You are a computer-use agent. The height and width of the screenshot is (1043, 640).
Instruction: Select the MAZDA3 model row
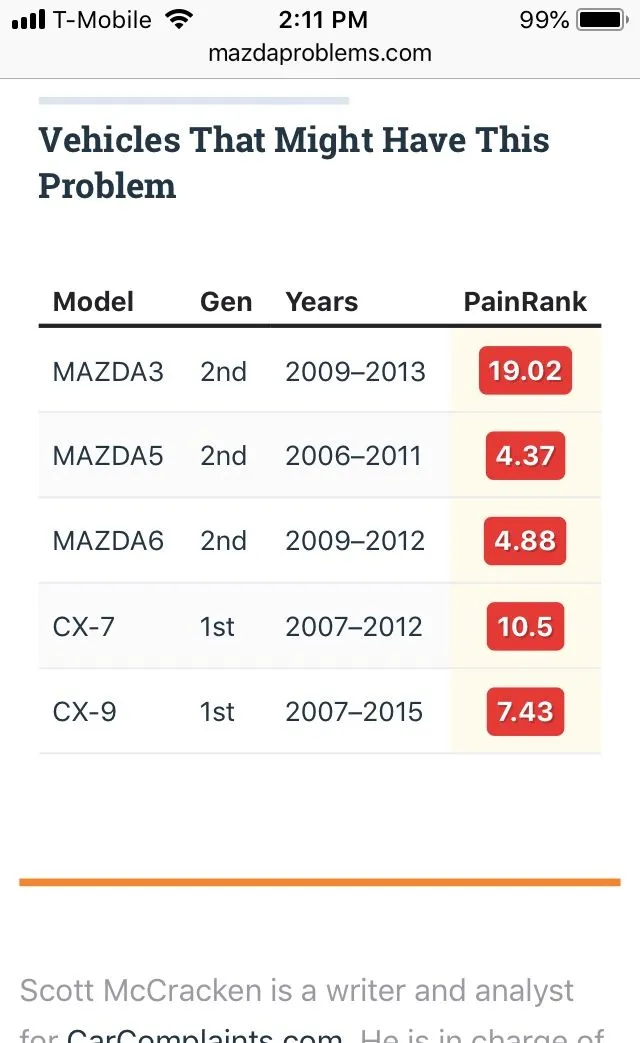[108, 372]
